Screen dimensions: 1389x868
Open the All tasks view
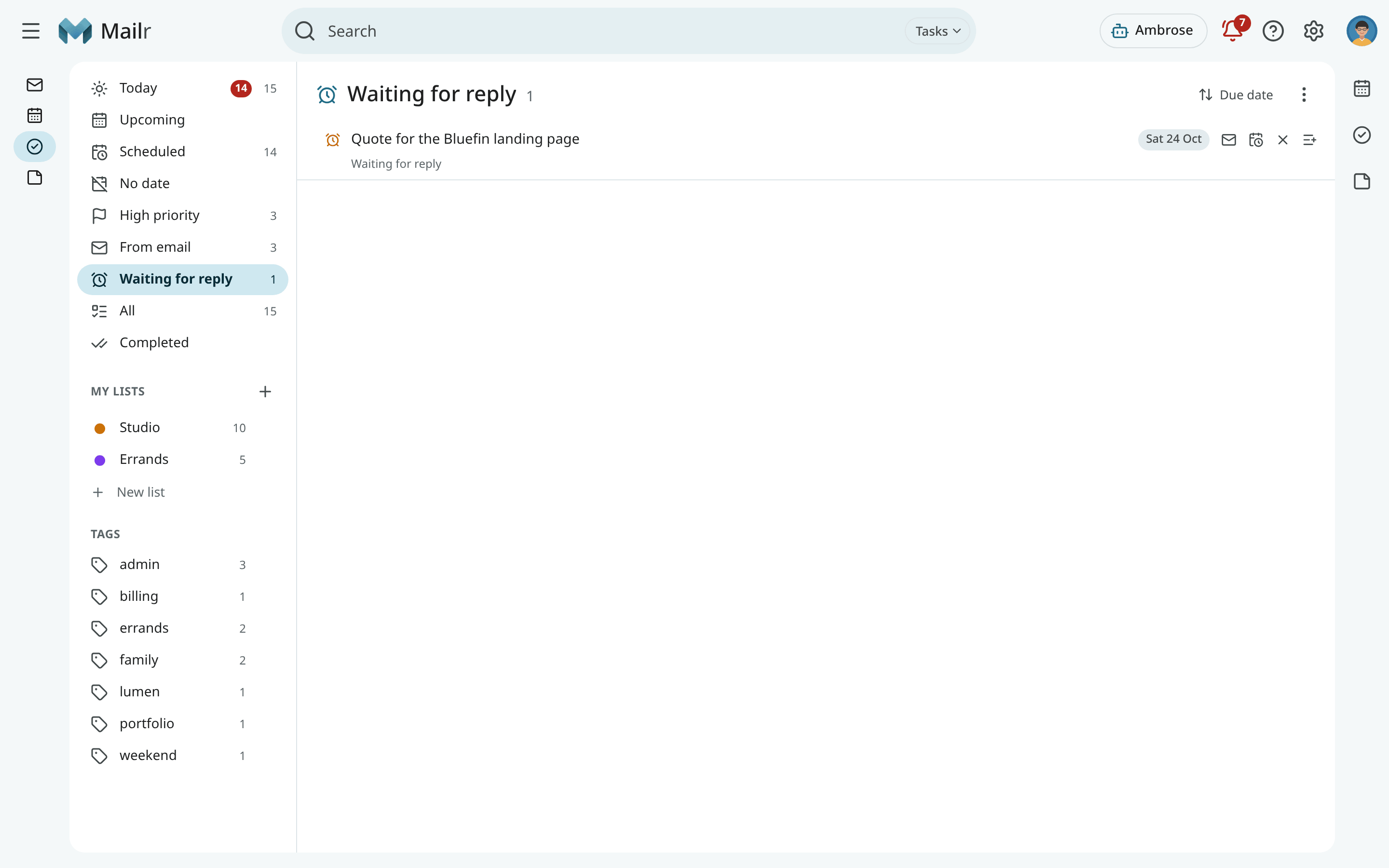(182, 311)
